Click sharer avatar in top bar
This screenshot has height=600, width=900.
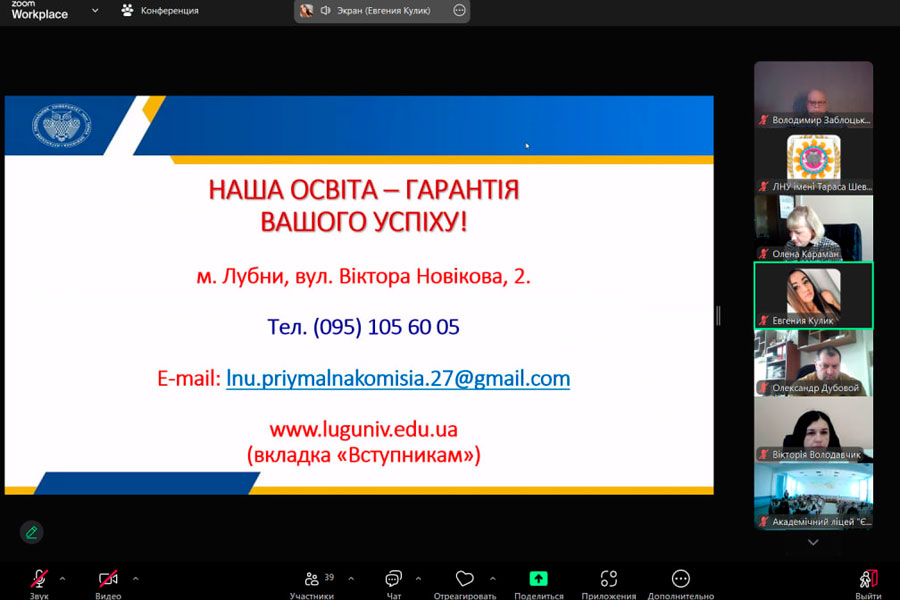307,10
